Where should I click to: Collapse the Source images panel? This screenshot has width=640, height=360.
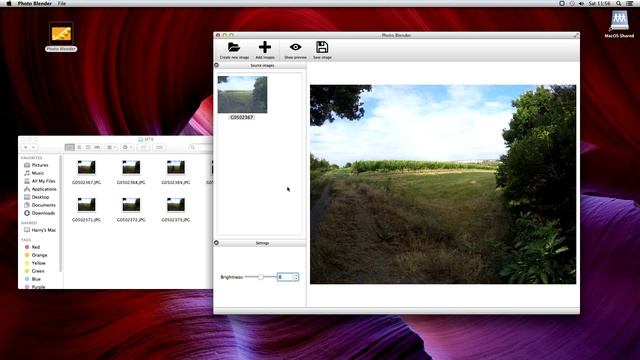coord(217,65)
